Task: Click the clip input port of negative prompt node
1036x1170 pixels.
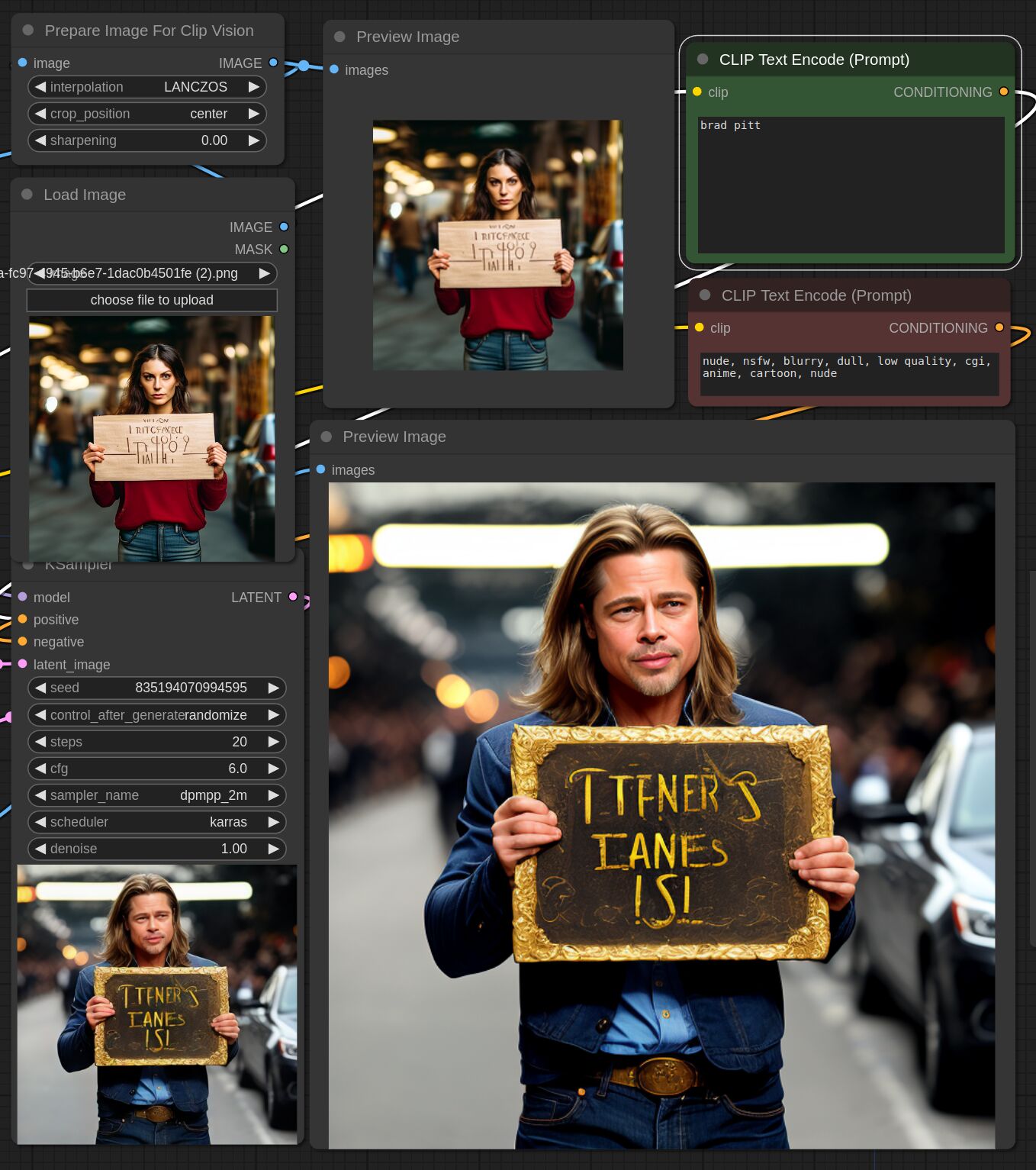Action: (x=699, y=327)
